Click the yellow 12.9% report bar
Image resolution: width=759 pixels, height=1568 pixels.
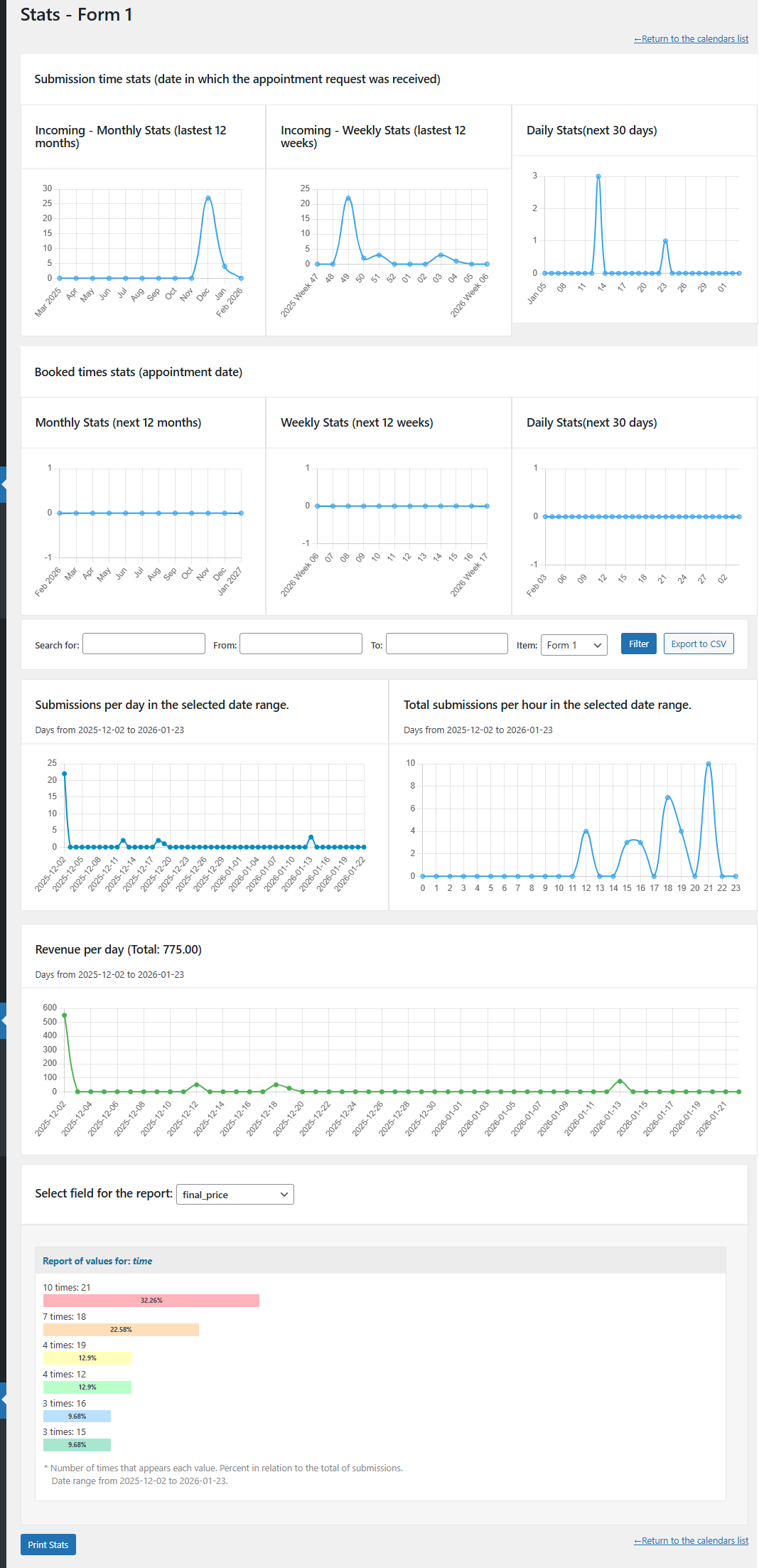(x=87, y=1358)
